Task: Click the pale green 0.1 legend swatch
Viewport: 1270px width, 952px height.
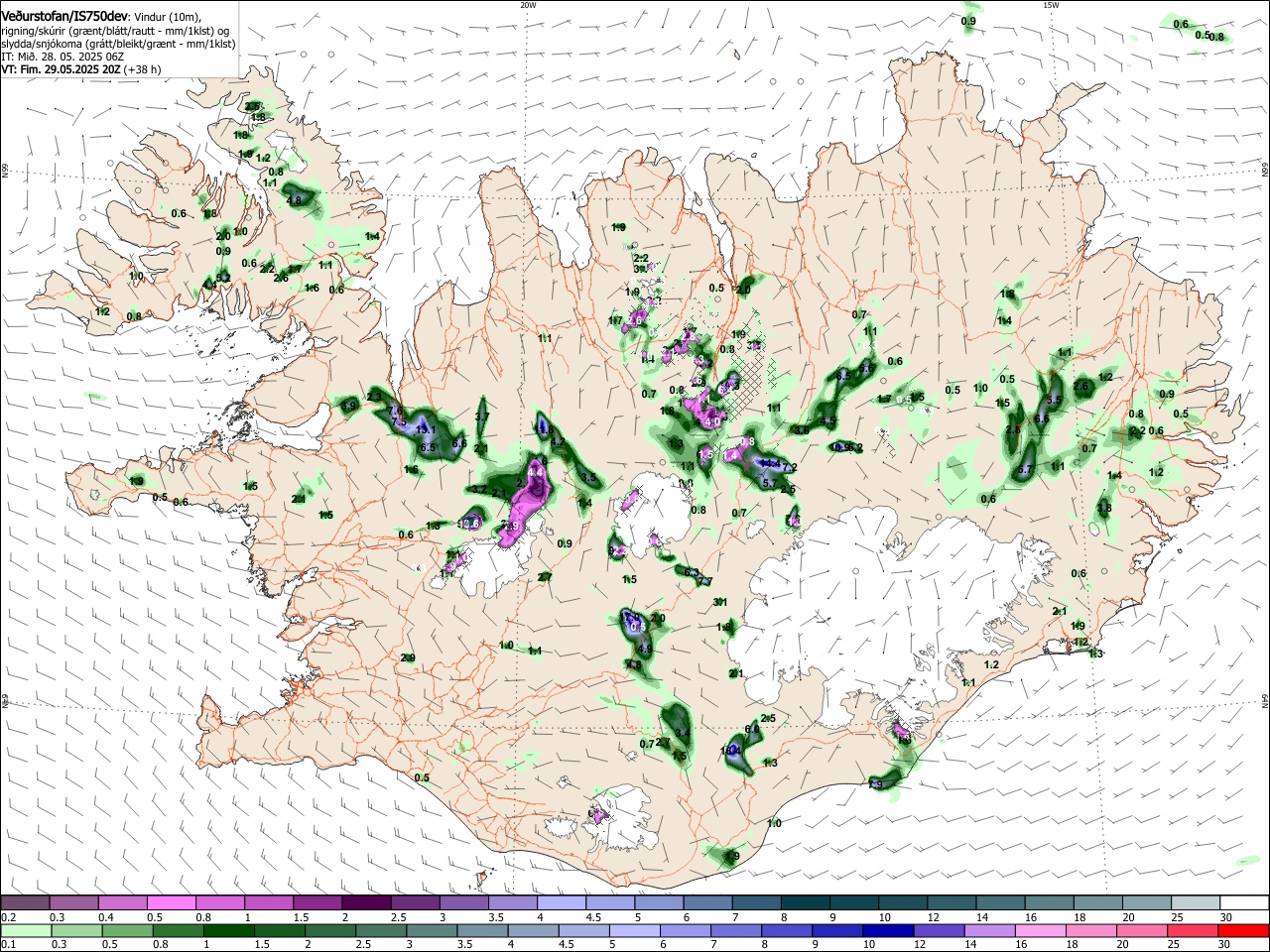Action: [25, 930]
